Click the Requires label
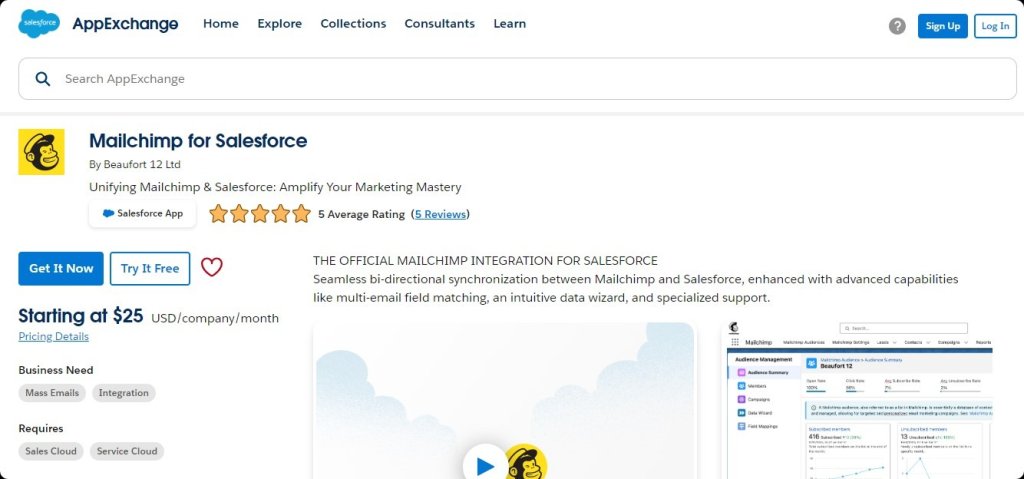Screen dimensions: 1024x479 pyautogui.click(x=41, y=429)
